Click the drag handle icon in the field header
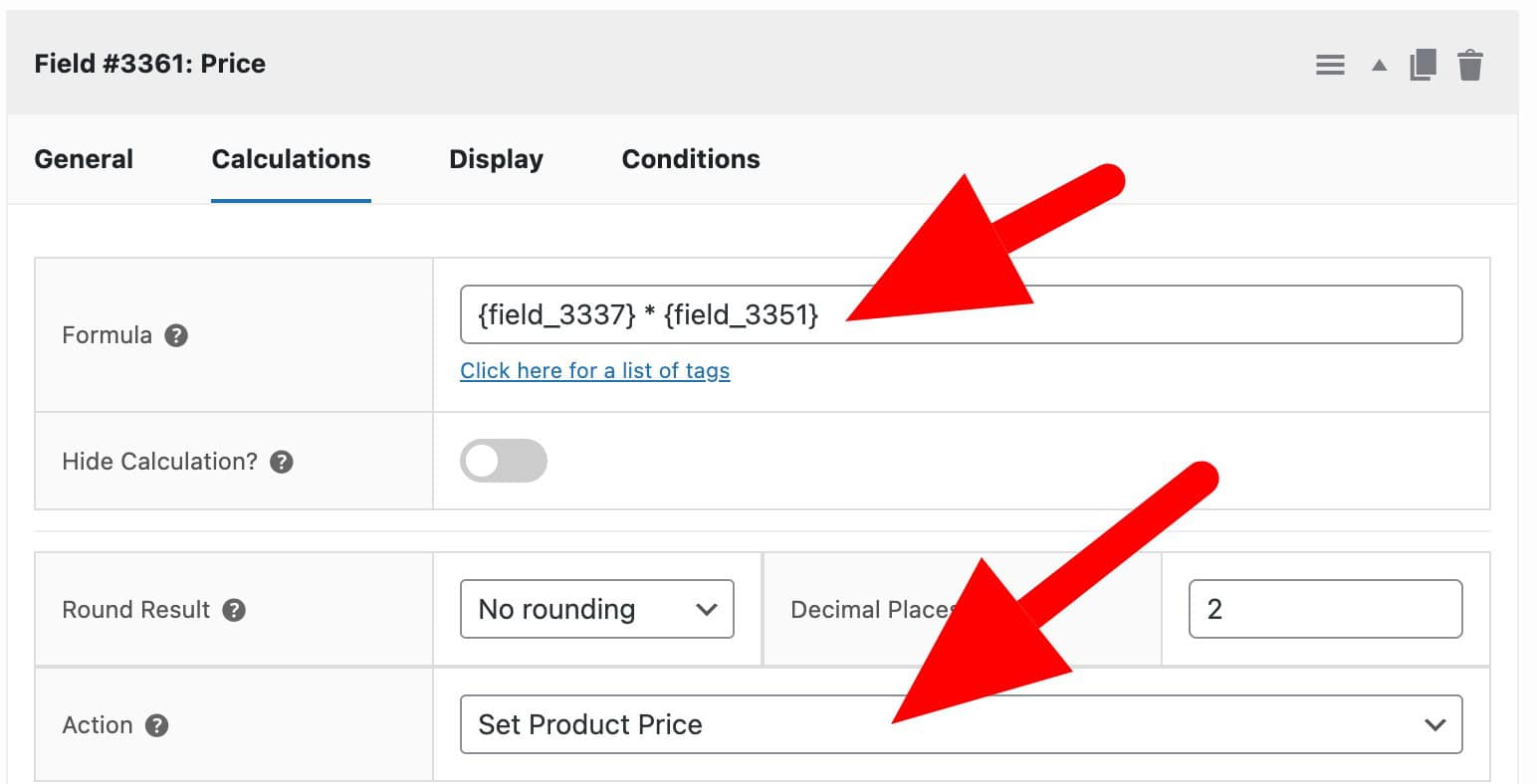 [1330, 63]
